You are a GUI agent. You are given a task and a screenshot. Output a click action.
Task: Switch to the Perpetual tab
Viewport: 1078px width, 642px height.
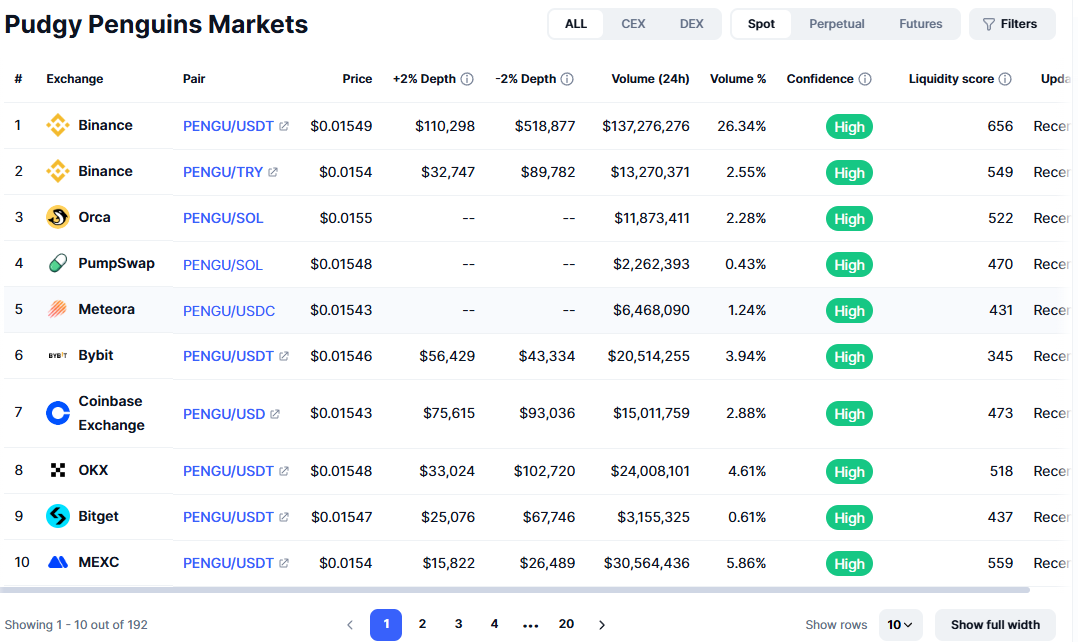point(837,24)
